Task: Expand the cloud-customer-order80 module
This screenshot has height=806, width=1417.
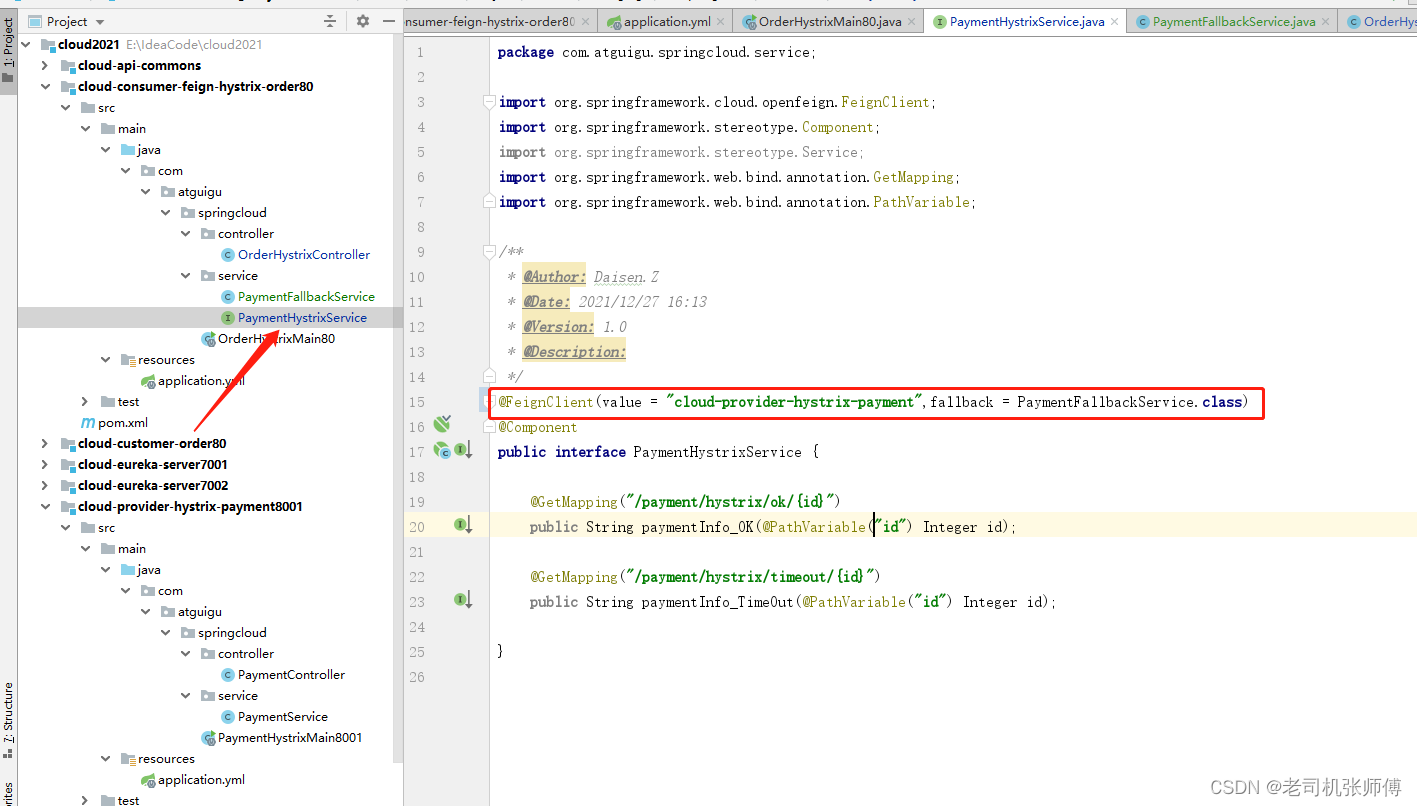Action: (x=45, y=443)
